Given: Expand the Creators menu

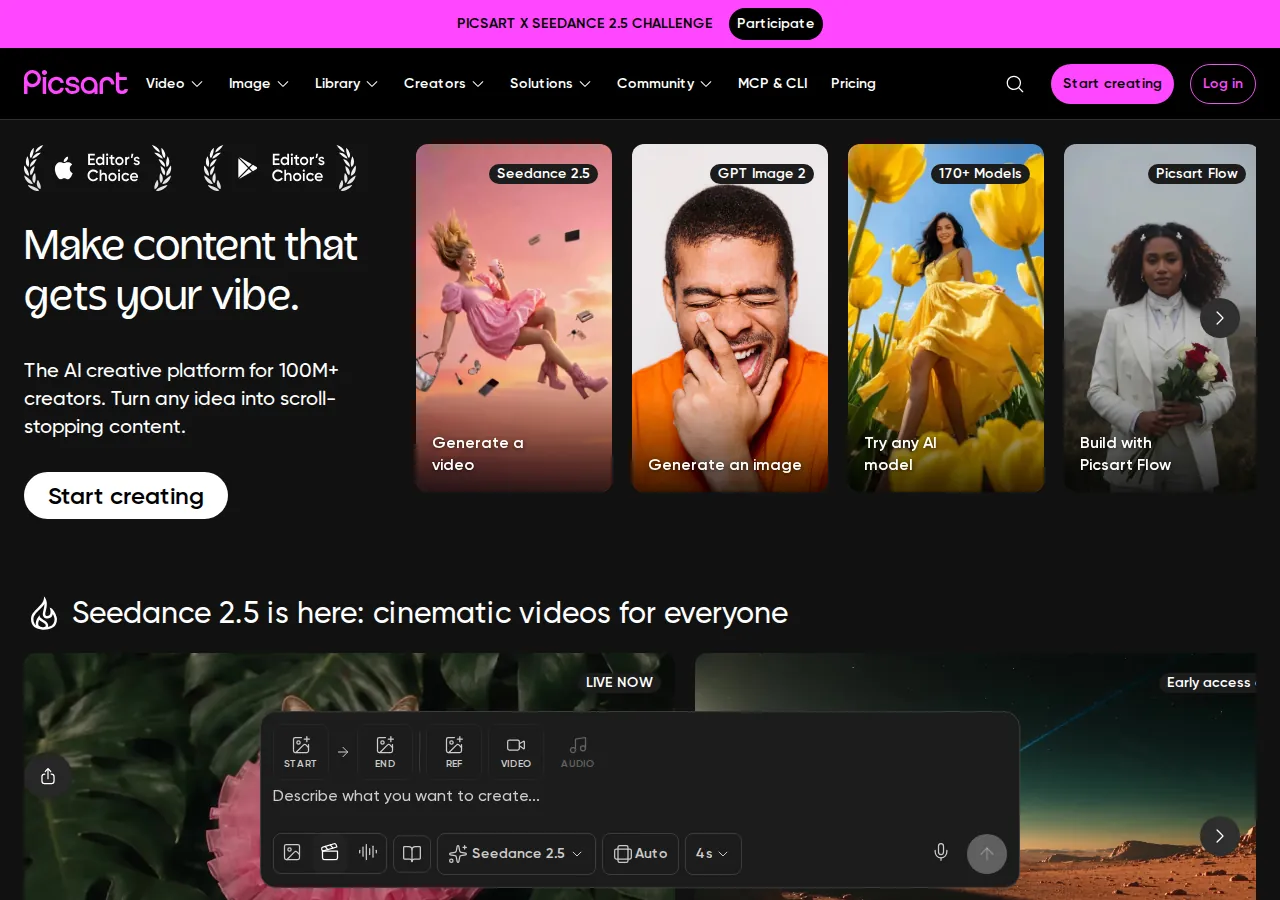Looking at the screenshot, I should coord(444,84).
